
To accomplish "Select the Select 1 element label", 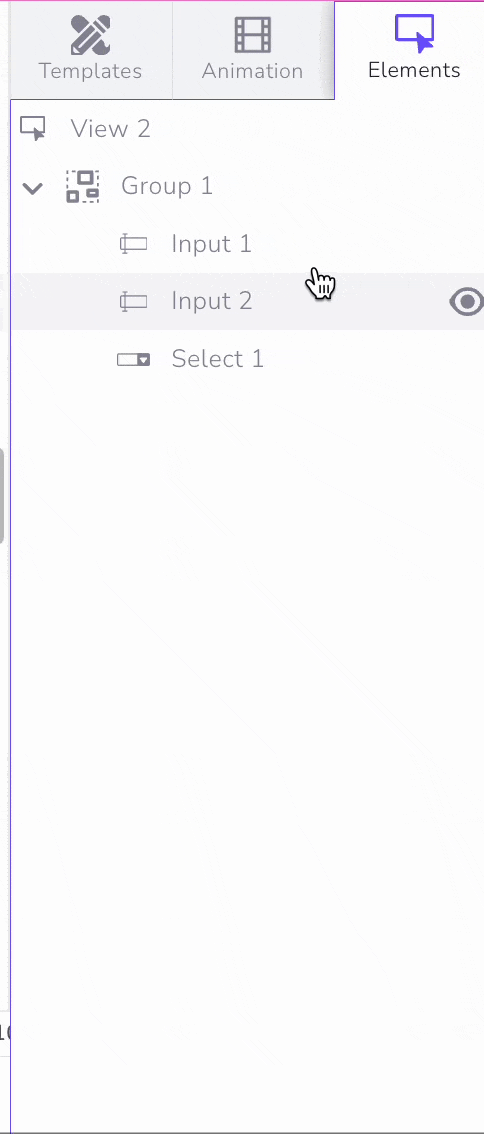I will click(218, 359).
